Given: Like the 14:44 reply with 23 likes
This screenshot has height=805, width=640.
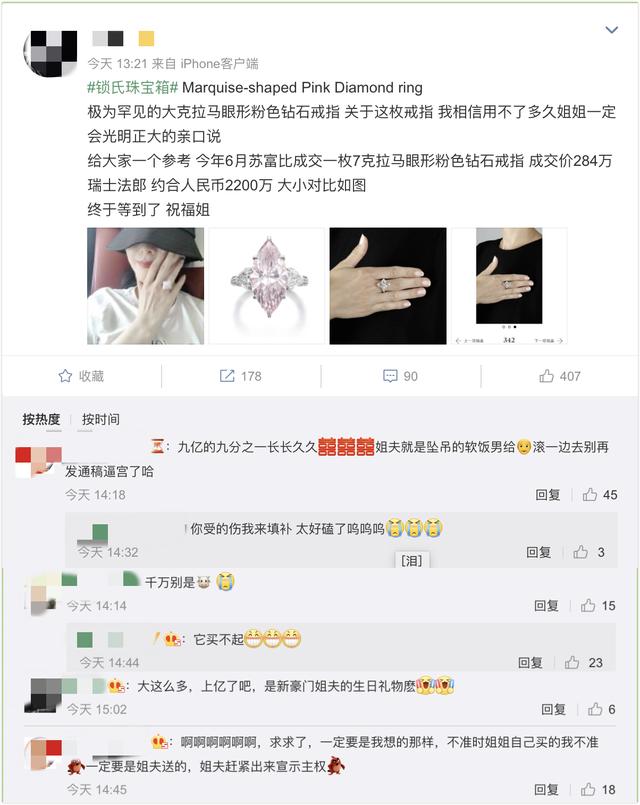Looking at the screenshot, I should (x=572, y=663).
